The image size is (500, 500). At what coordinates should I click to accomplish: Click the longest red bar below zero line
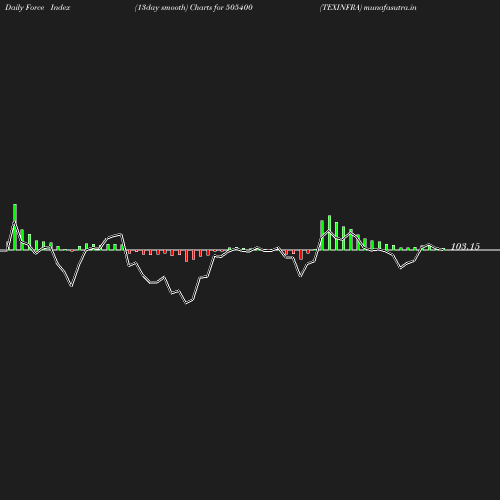187,256
